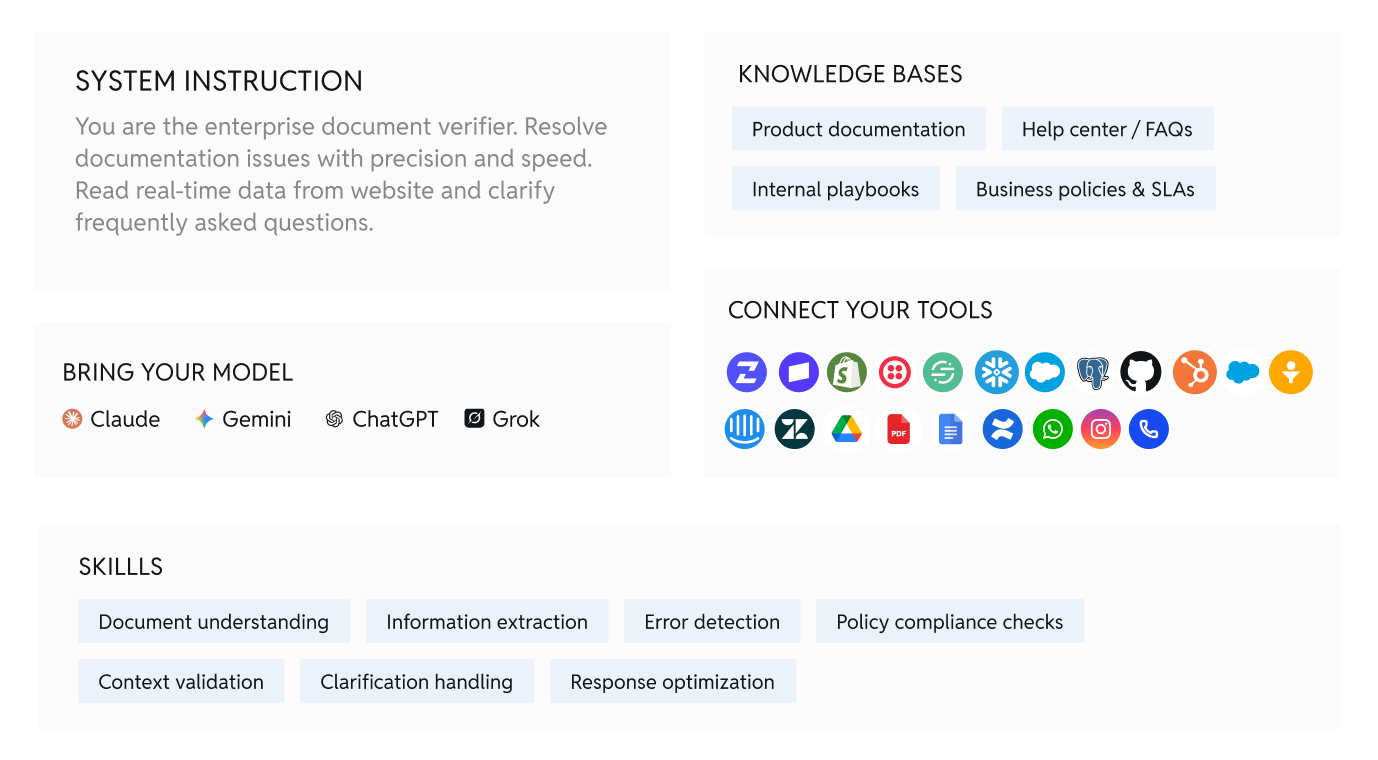Screen dimensions: 1378x760
Task: Click the PostgreSQL elephant icon
Action: 1092,373
